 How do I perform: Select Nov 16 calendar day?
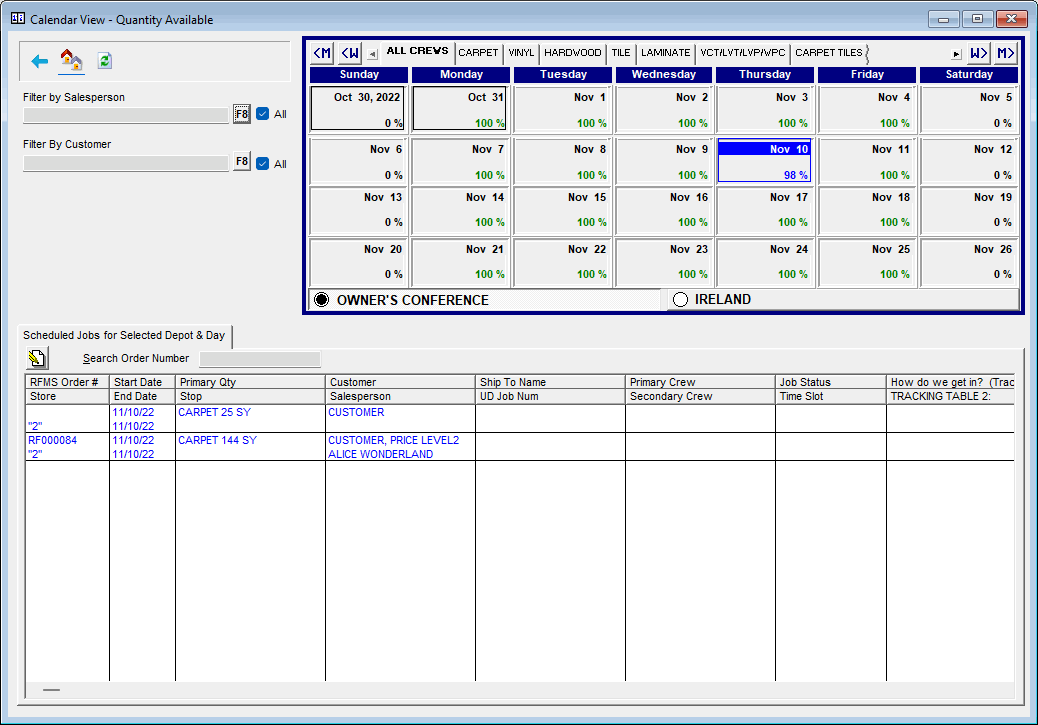663,211
